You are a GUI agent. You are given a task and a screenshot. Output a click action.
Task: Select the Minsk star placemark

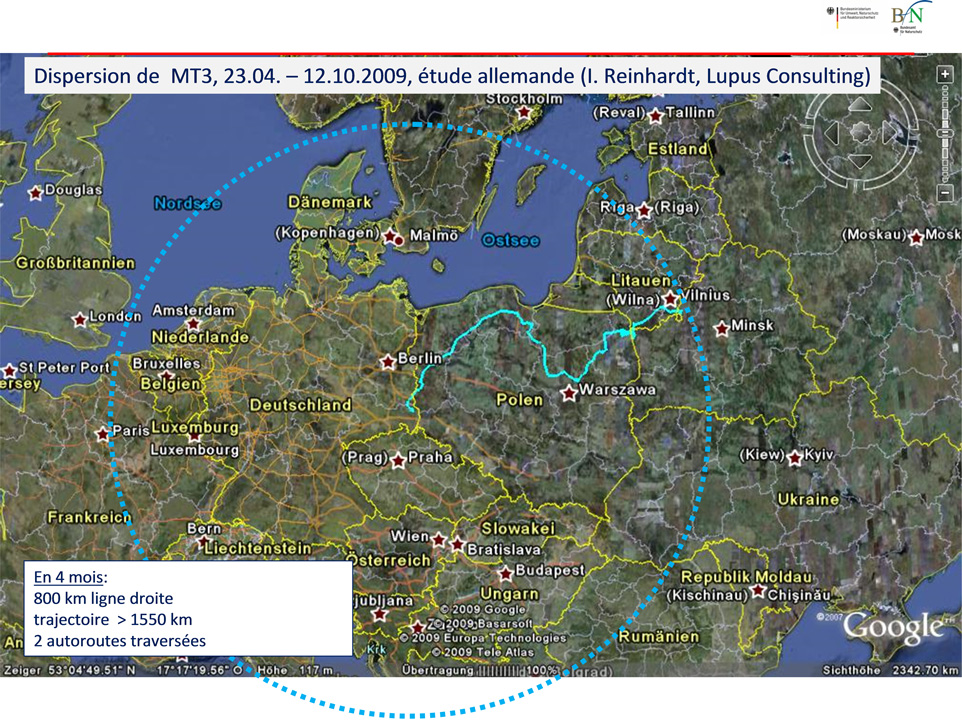coord(722,327)
